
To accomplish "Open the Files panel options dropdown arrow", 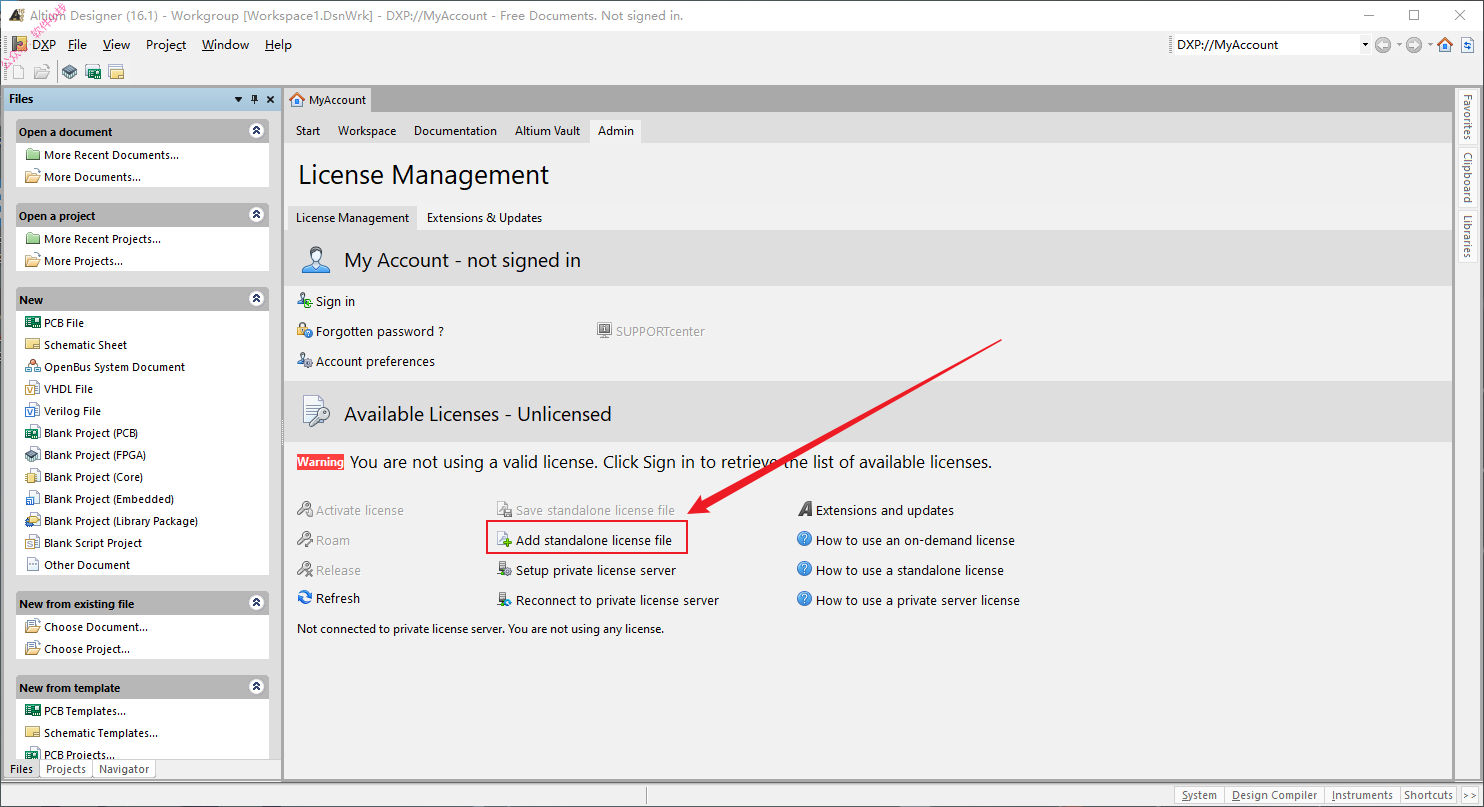I will point(238,99).
